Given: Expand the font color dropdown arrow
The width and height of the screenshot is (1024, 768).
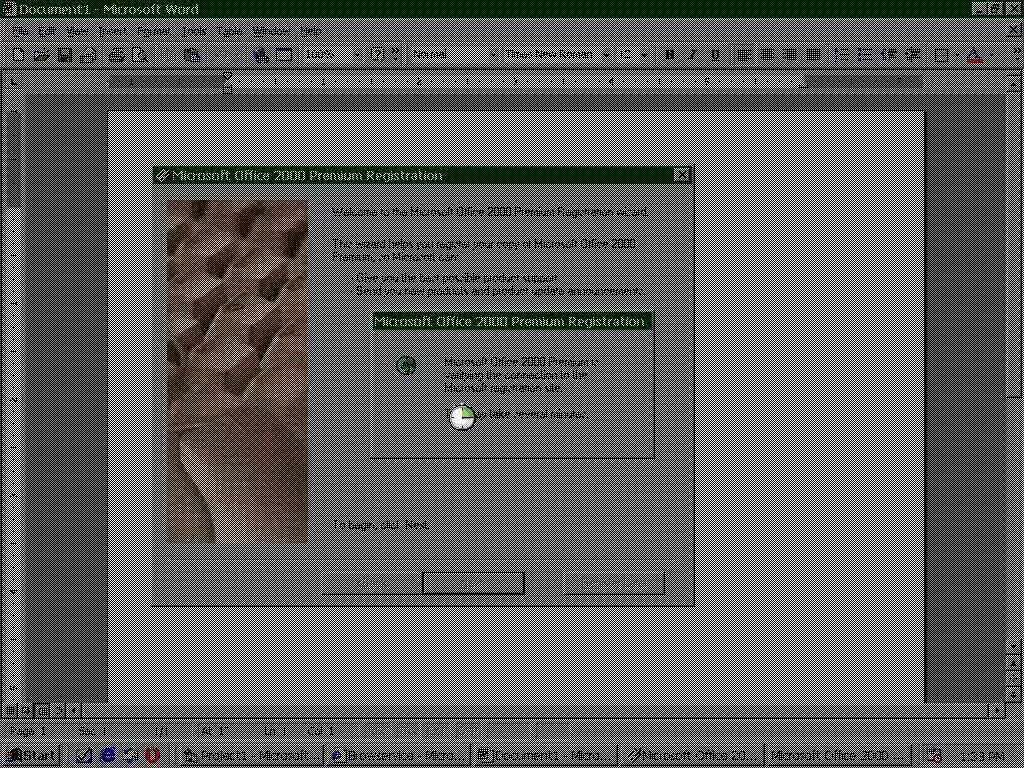Looking at the screenshot, I should [x=990, y=55].
